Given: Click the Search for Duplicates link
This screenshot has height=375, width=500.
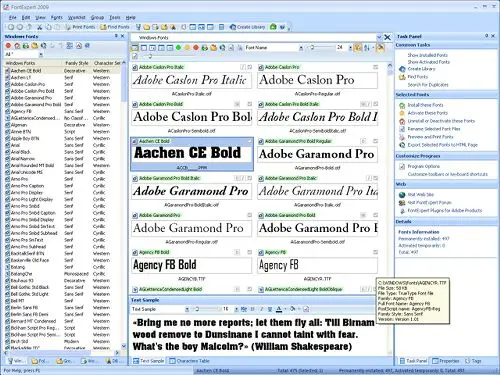Looking at the screenshot, I should pos(428,85).
